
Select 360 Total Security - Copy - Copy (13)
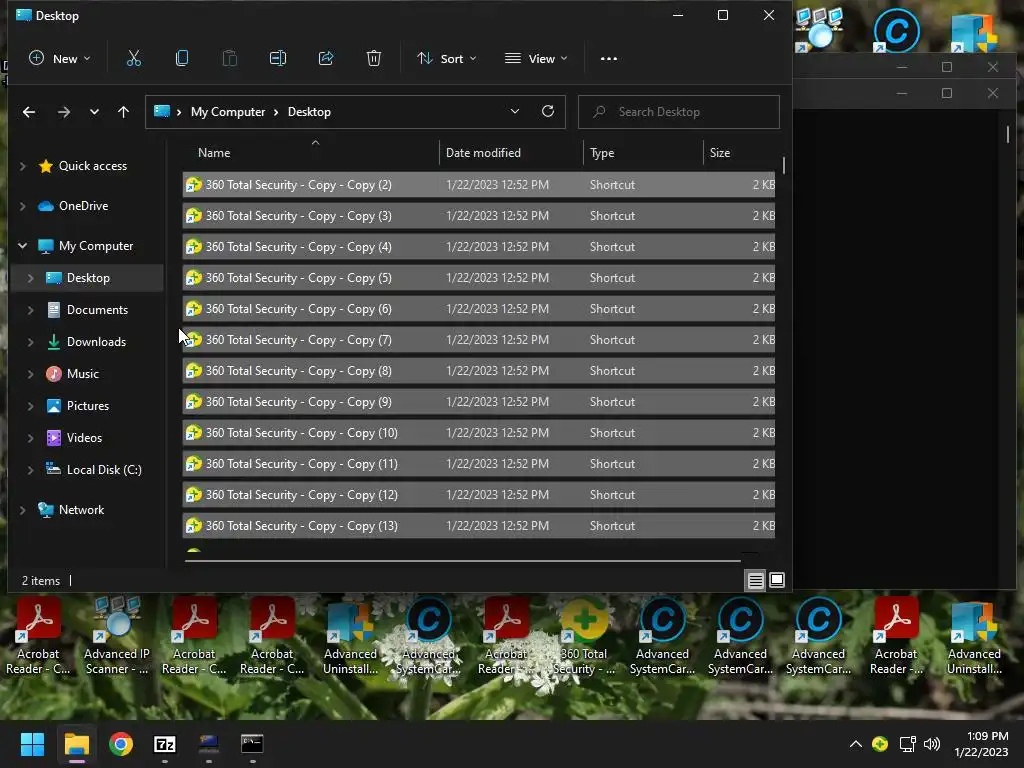coord(479,526)
